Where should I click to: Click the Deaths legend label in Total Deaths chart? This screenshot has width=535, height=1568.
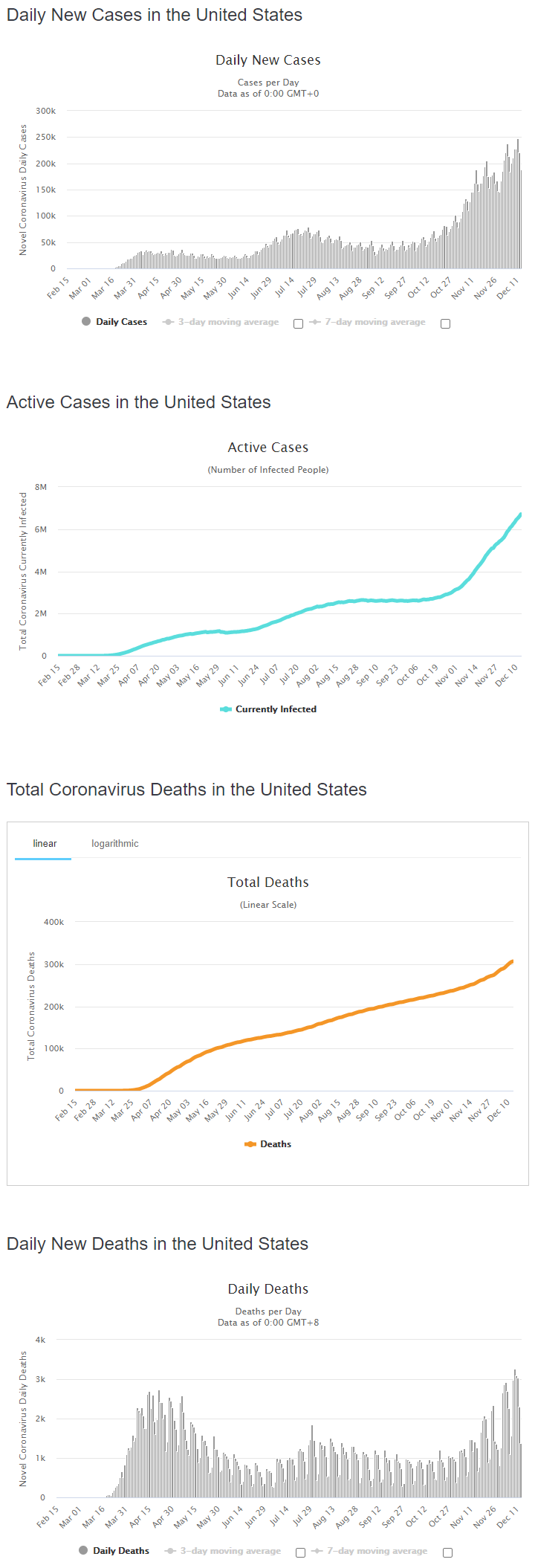(276, 1144)
